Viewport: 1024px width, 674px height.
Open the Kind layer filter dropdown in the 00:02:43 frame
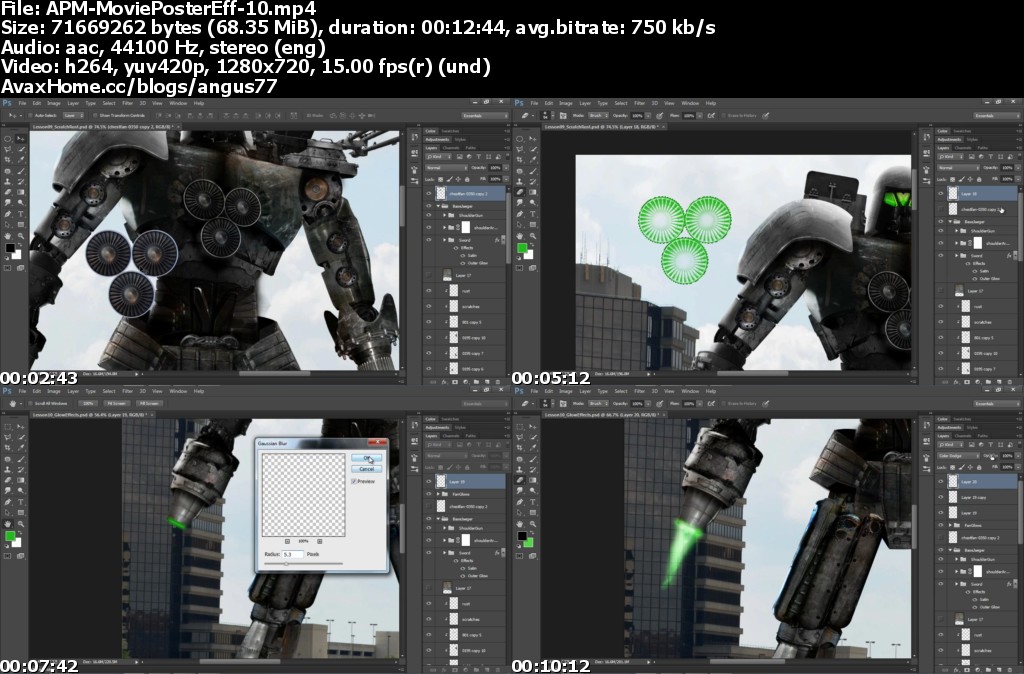(x=439, y=157)
